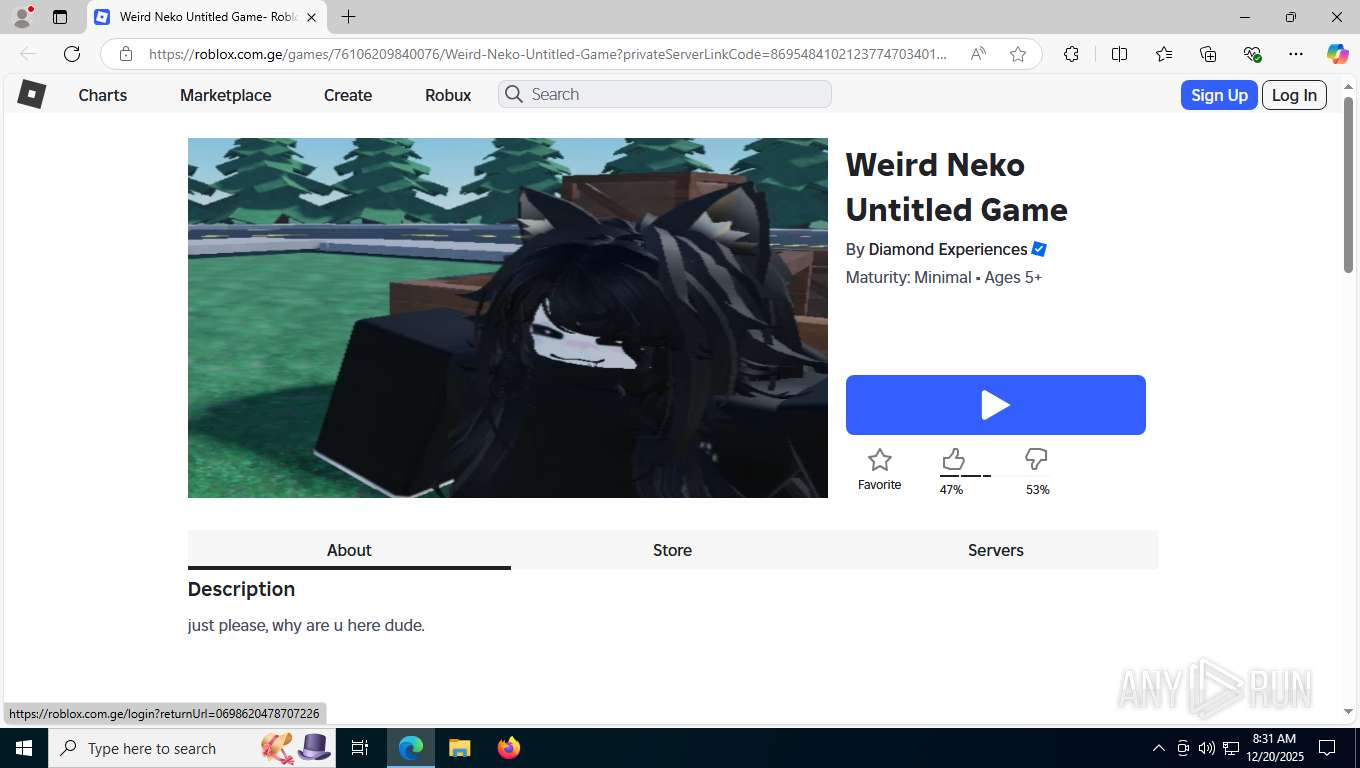Image resolution: width=1360 pixels, height=768 pixels.
Task: Click the verified badge next to Diamond Experiences
Action: [x=1039, y=249]
